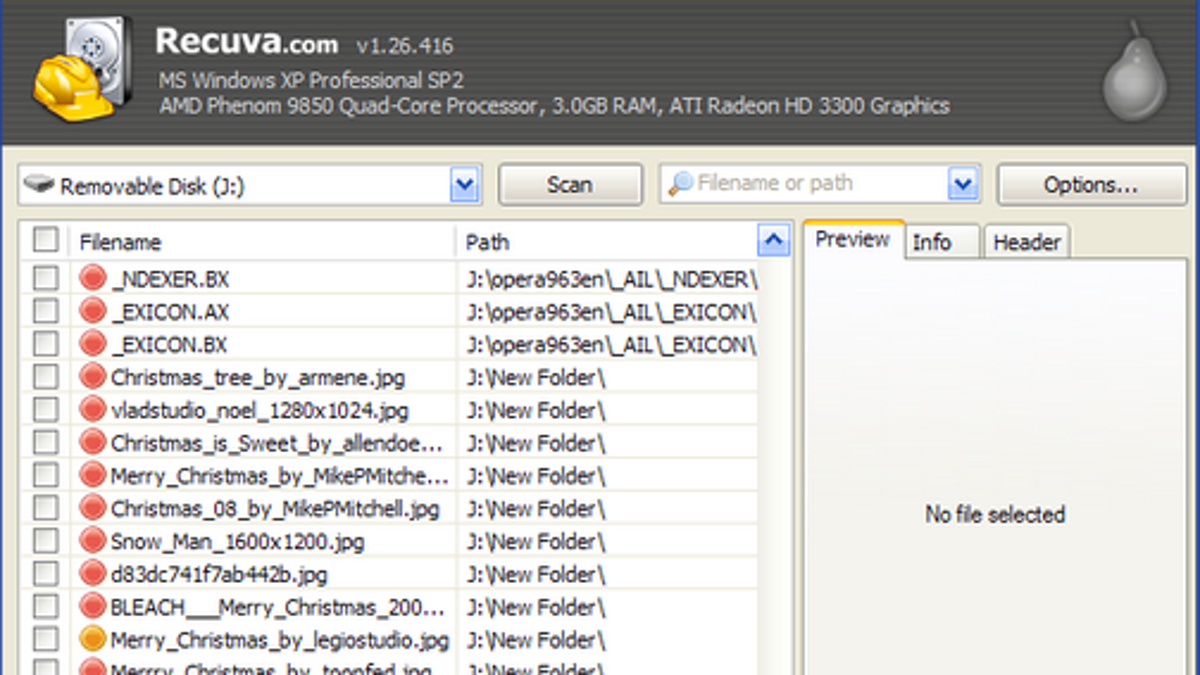Select the file name _EXICON.AX
Viewport: 1200px width, 675px height.
(170, 312)
